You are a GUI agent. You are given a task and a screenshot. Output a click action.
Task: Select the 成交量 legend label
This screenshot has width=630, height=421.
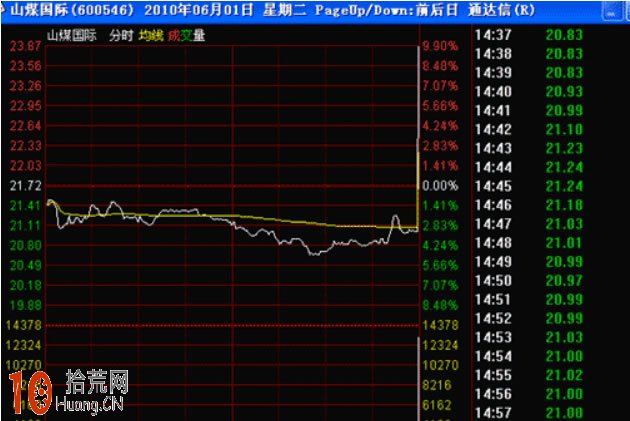click(186, 36)
